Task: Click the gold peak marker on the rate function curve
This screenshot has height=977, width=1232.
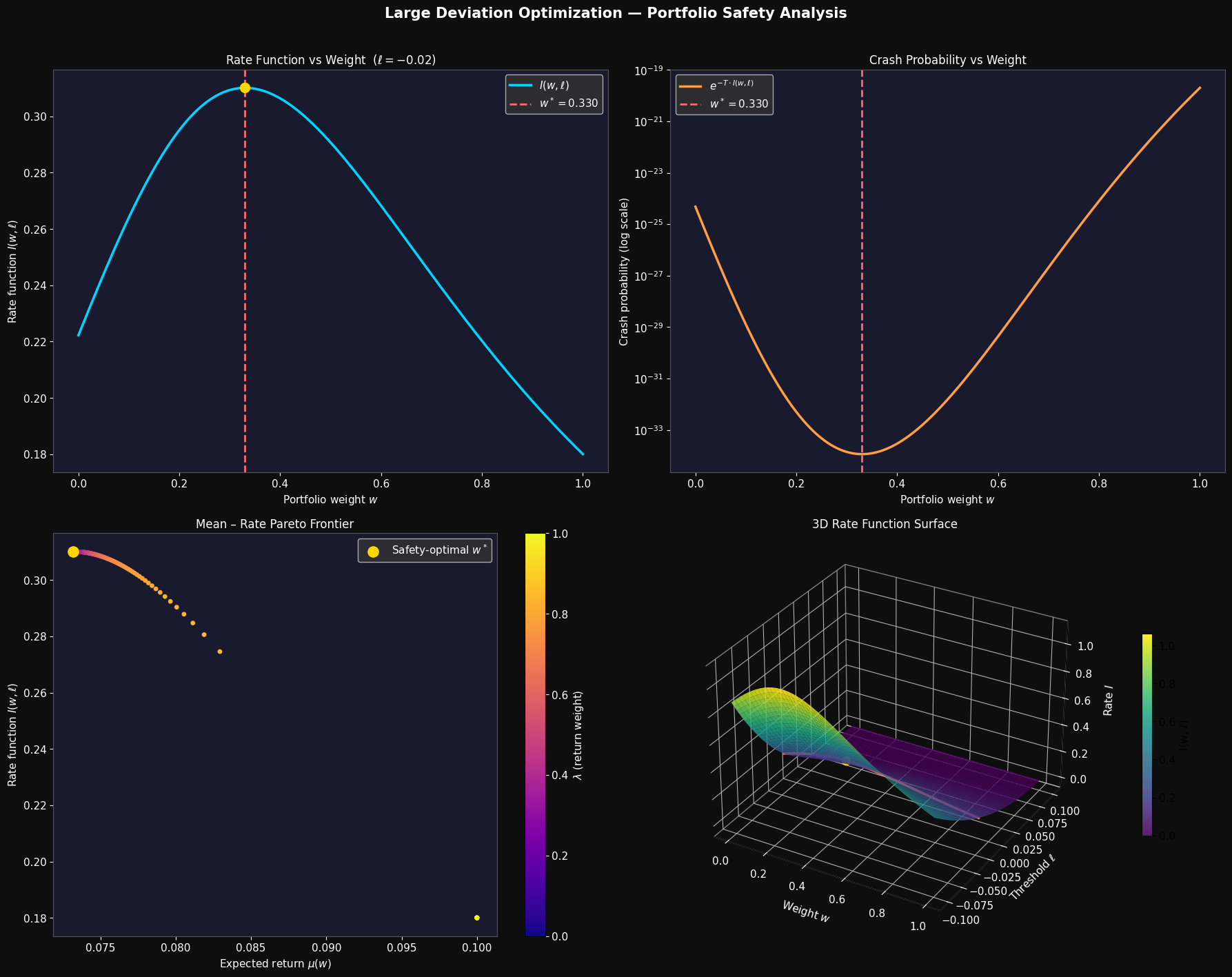Action: coord(245,88)
